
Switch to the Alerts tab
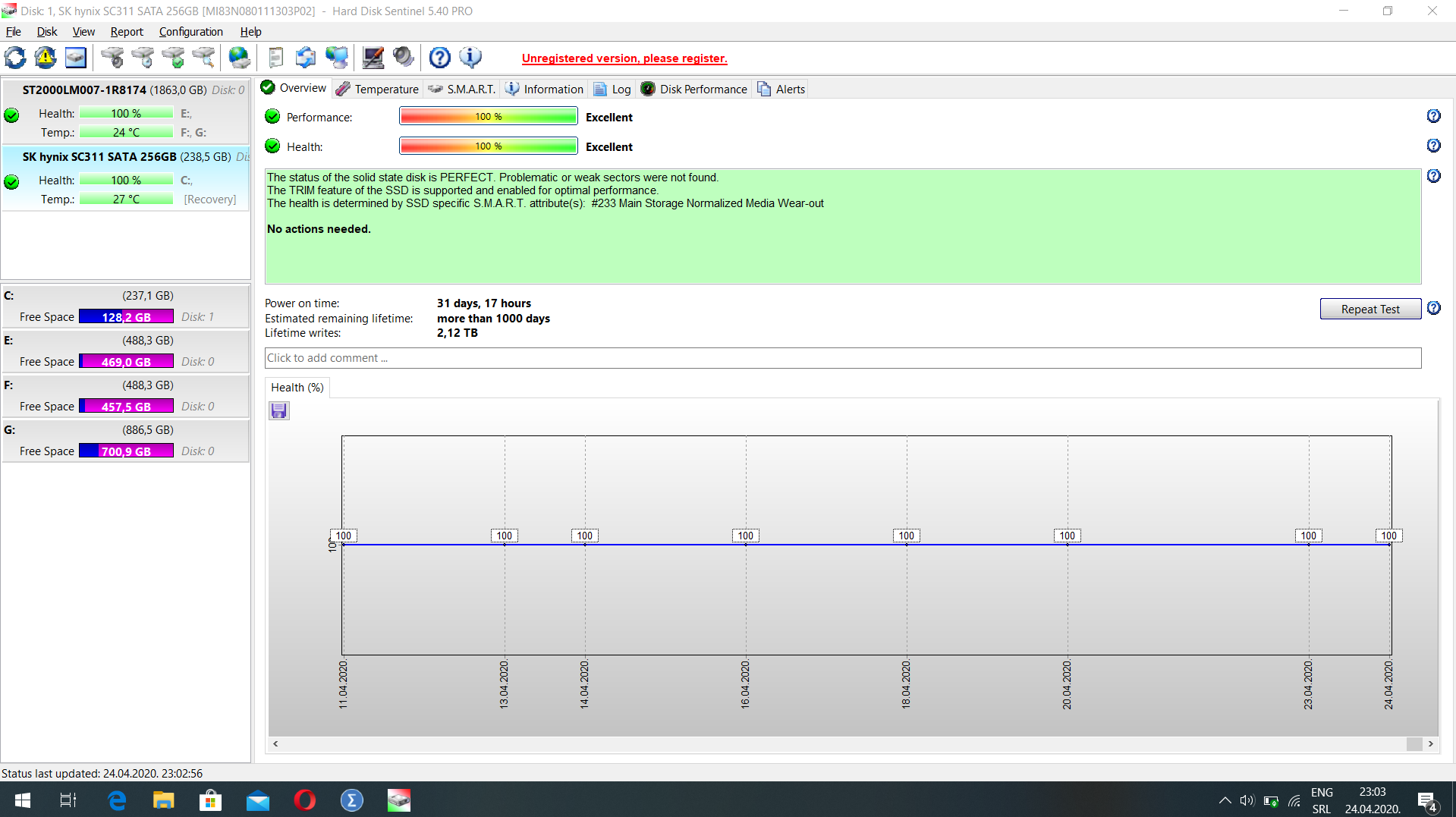click(x=781, y=90)
